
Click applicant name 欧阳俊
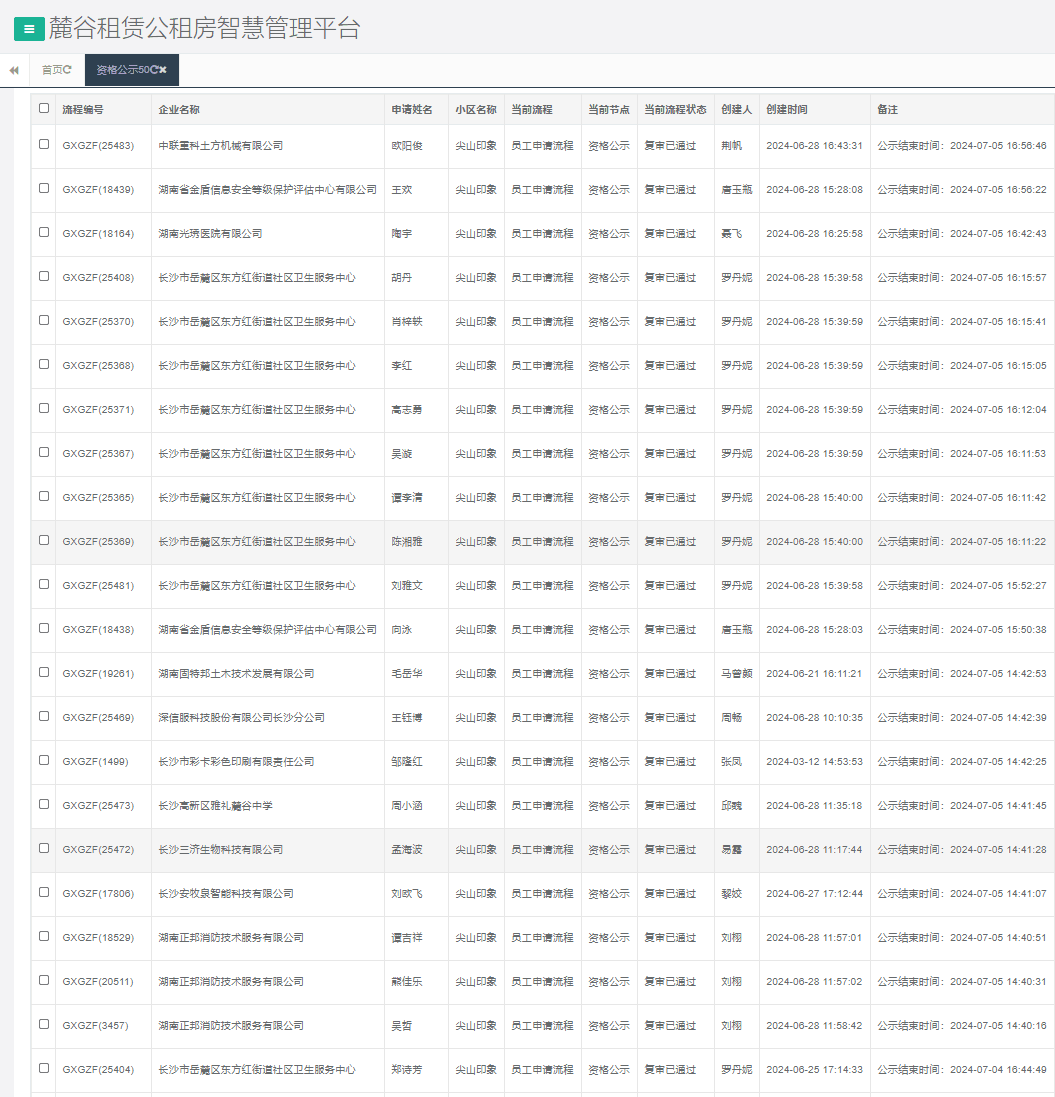406,145
